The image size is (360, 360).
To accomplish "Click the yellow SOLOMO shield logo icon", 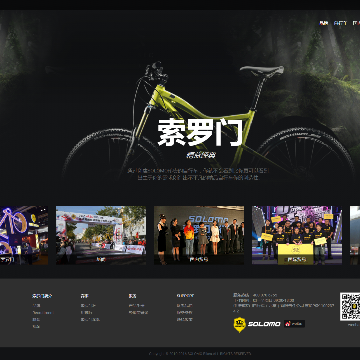I will coord(240,324).
